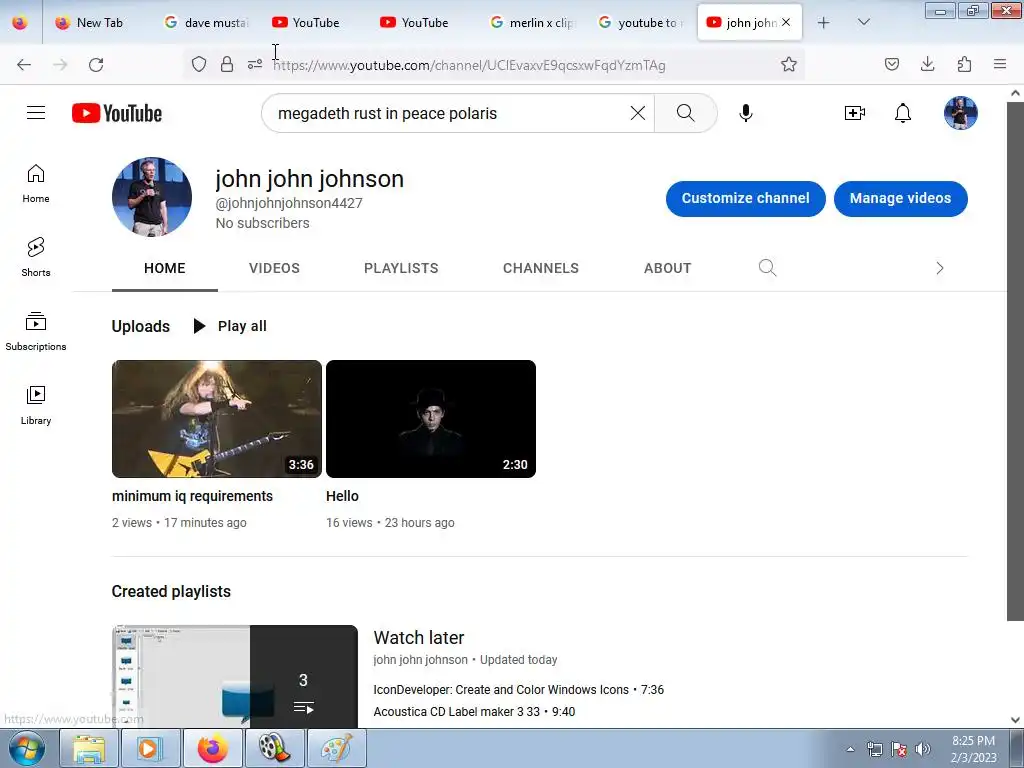1024x768 pixels.
Task: Open the tracking protection shield icon
Action: 199,64
